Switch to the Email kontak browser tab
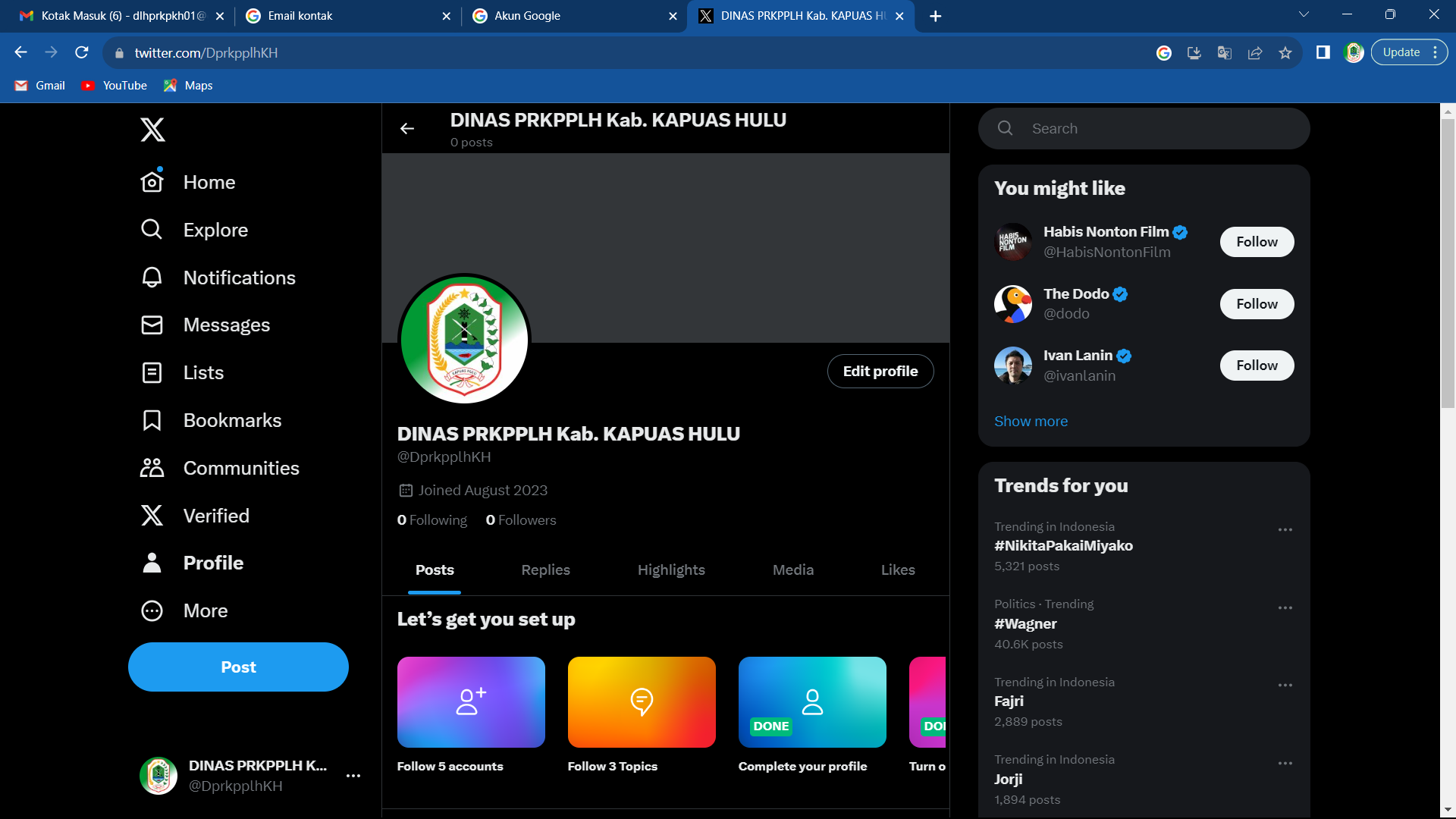Image resolution: width=1456 pixels, height=819 pixels. click(349, 16)
